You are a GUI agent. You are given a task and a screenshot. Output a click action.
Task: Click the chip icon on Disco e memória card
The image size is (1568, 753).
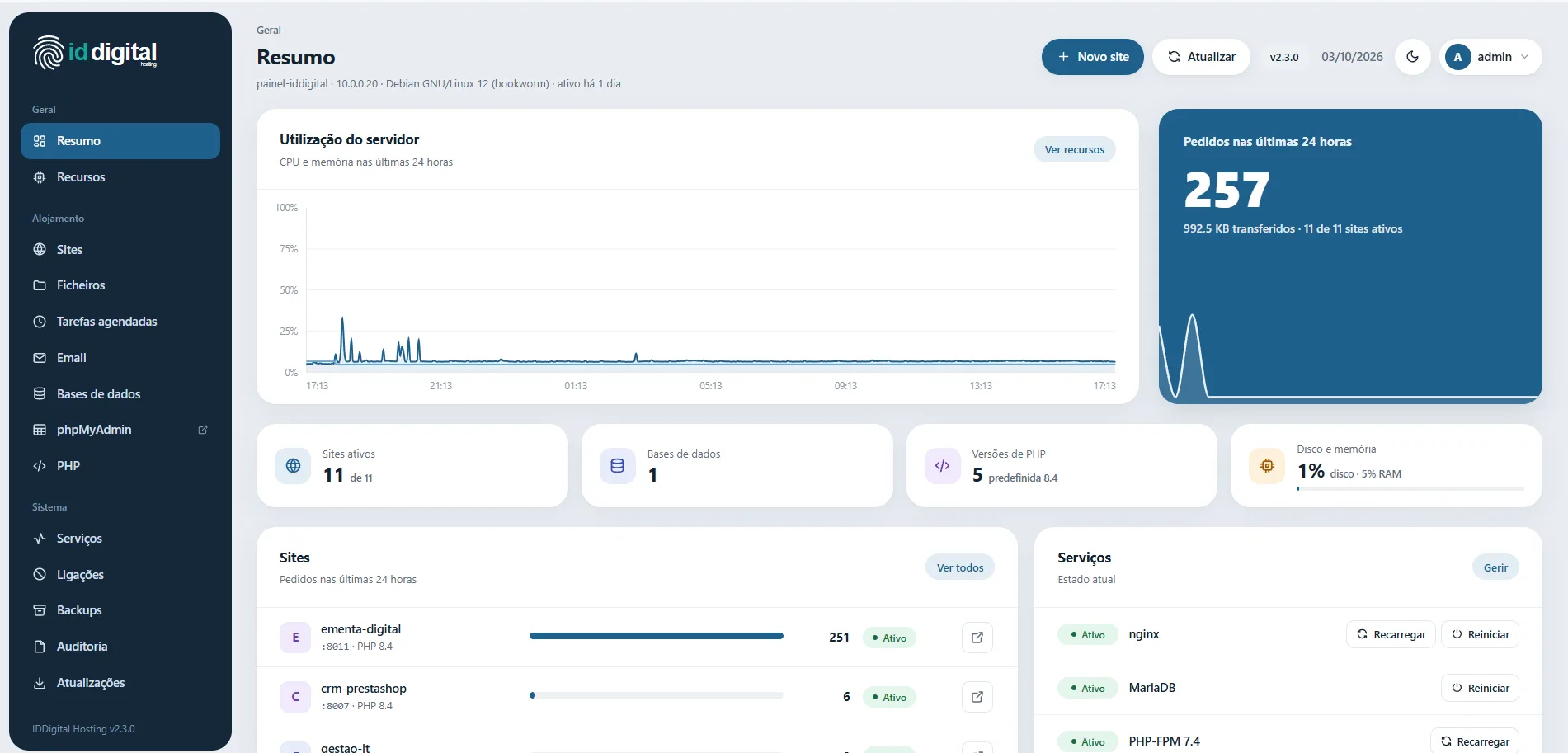pyautogui.click(x=1267, y=466)
